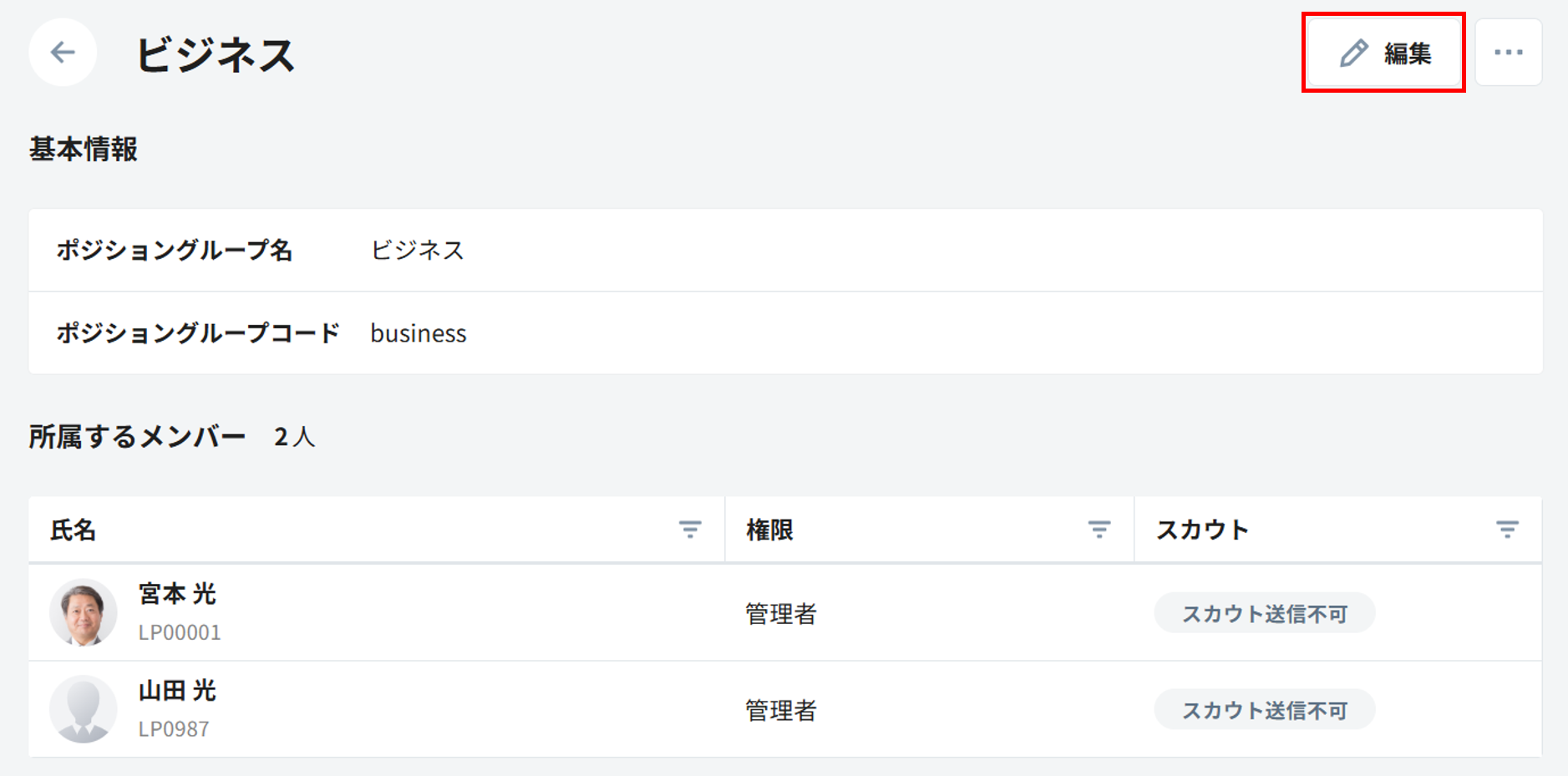Open the 権限 column filter
1568x776 pixels.
1099,530
